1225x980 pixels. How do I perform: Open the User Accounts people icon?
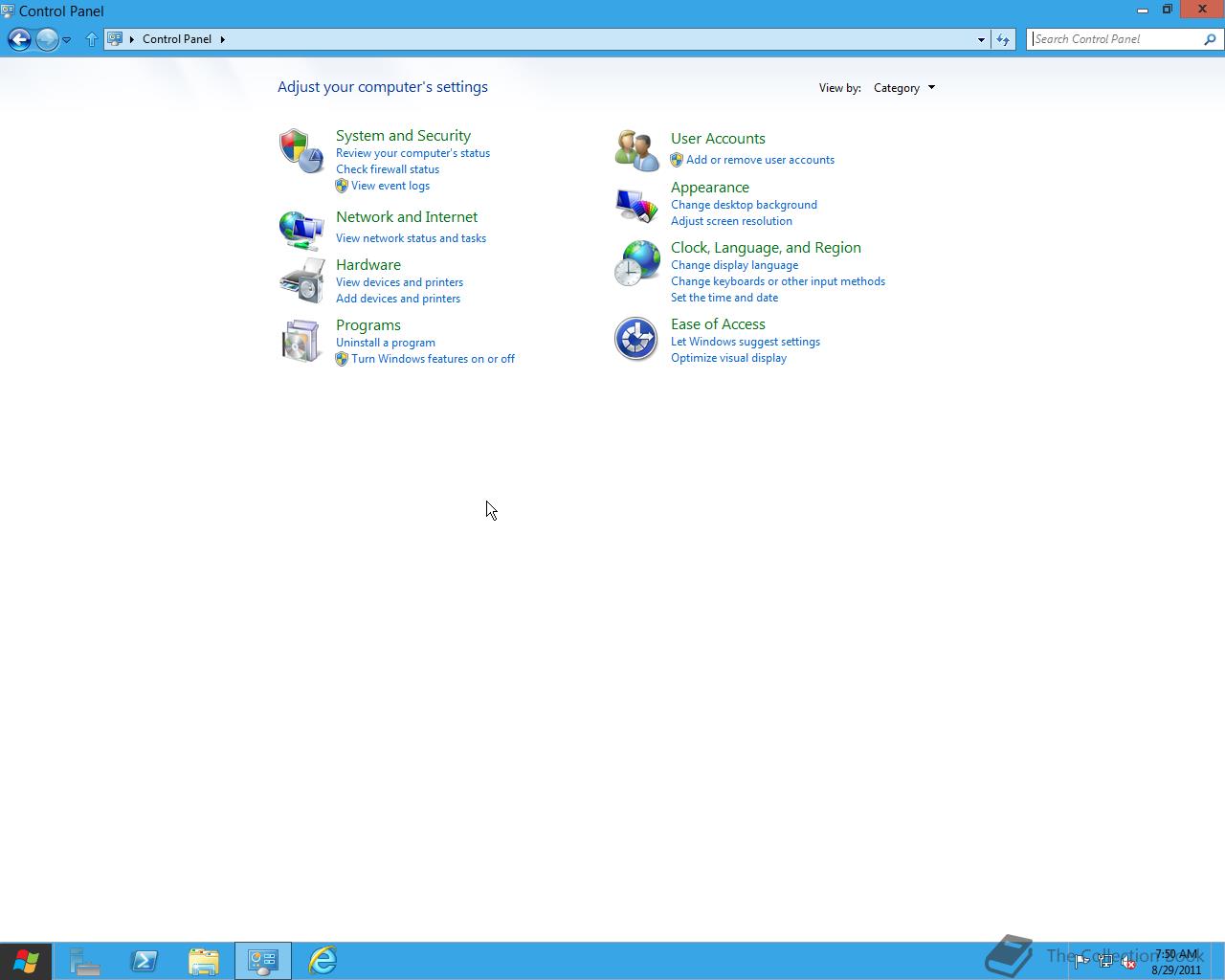(636, 150)
